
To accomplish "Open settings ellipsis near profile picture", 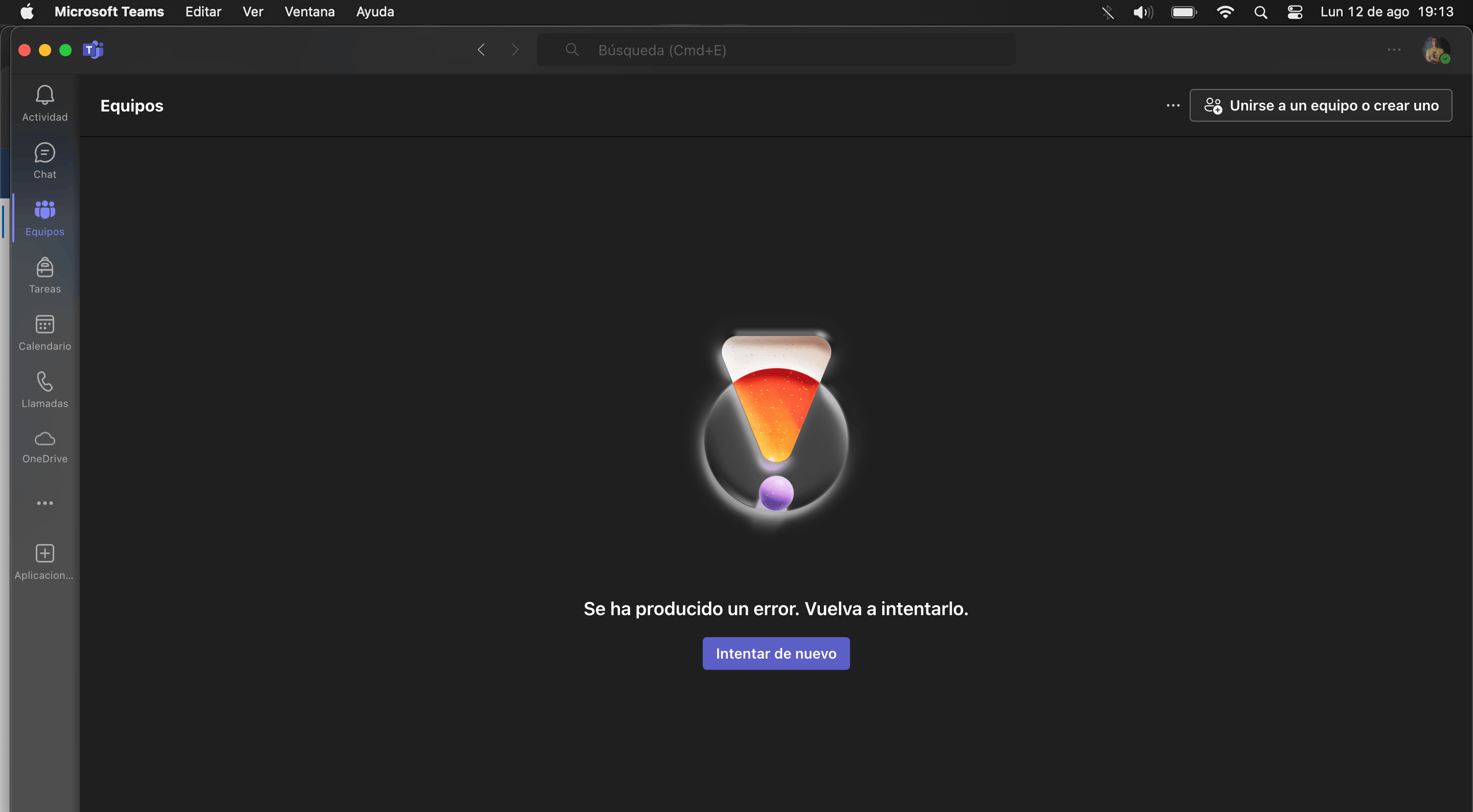I will [x=1394, y=50].
